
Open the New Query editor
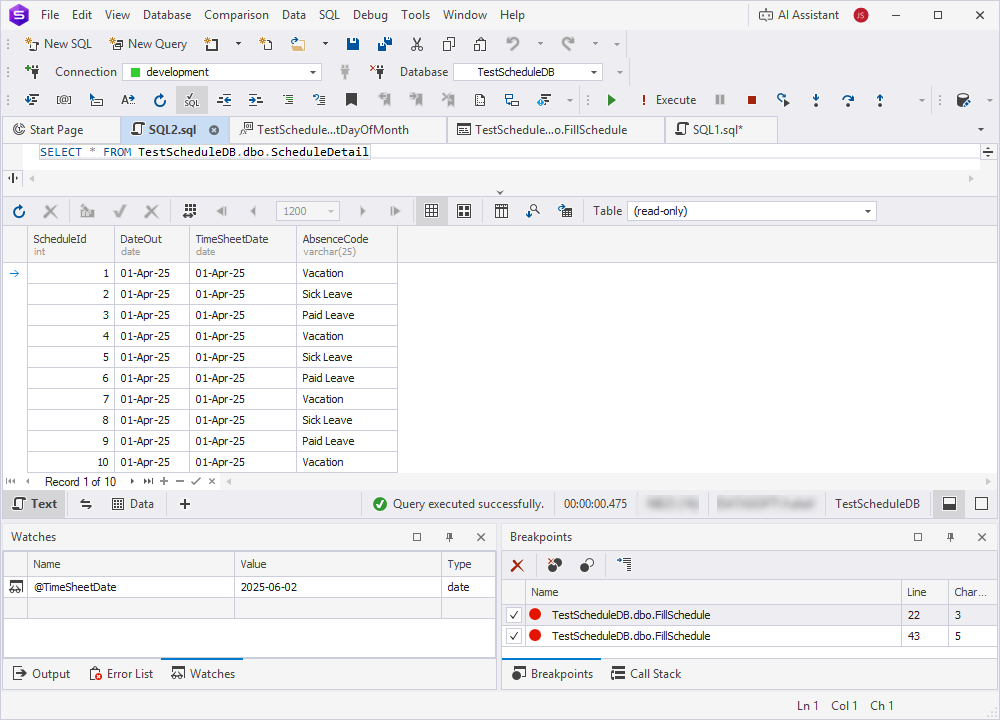click(x=148, y=44)
